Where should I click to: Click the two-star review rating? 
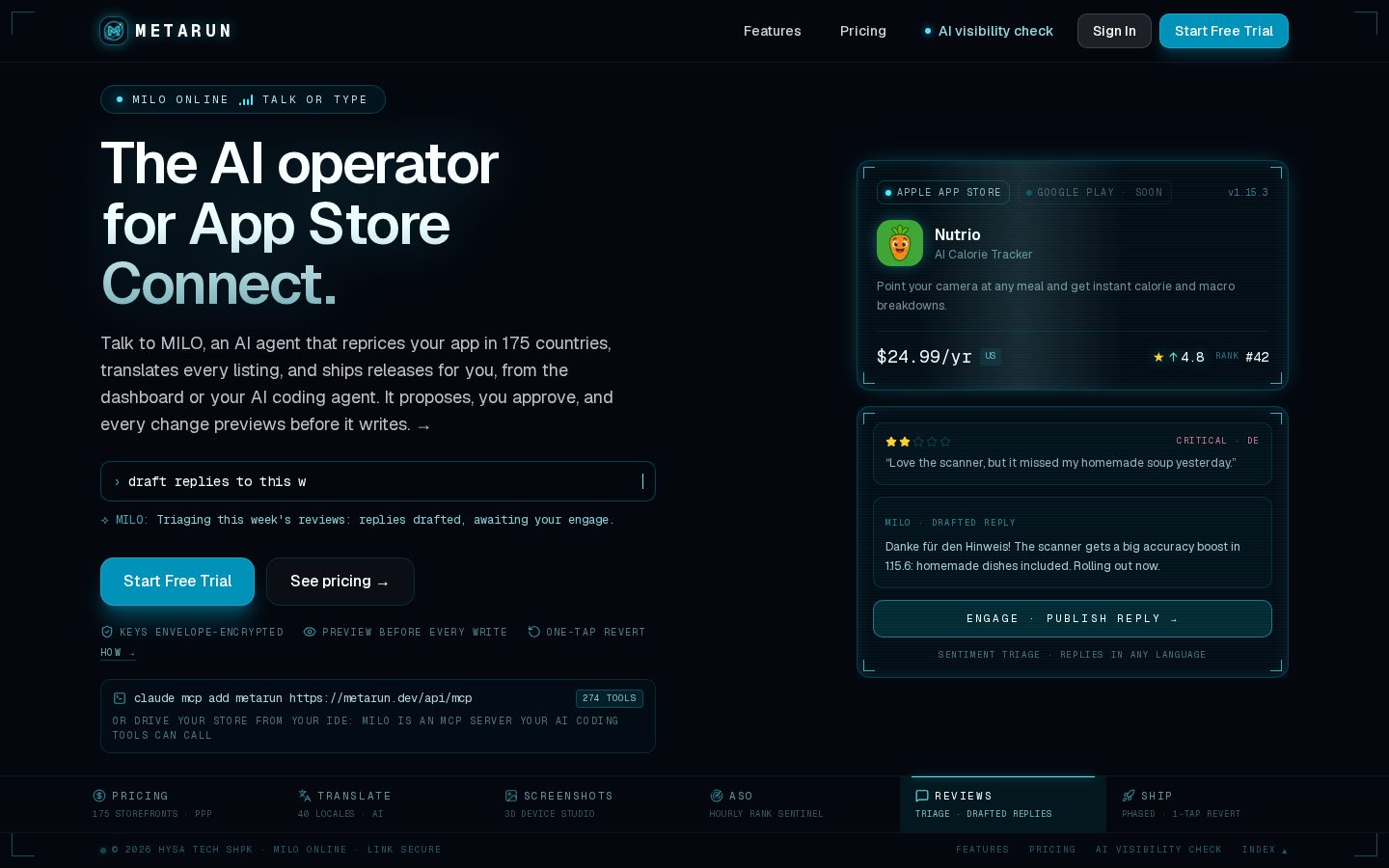coord(918,442)
